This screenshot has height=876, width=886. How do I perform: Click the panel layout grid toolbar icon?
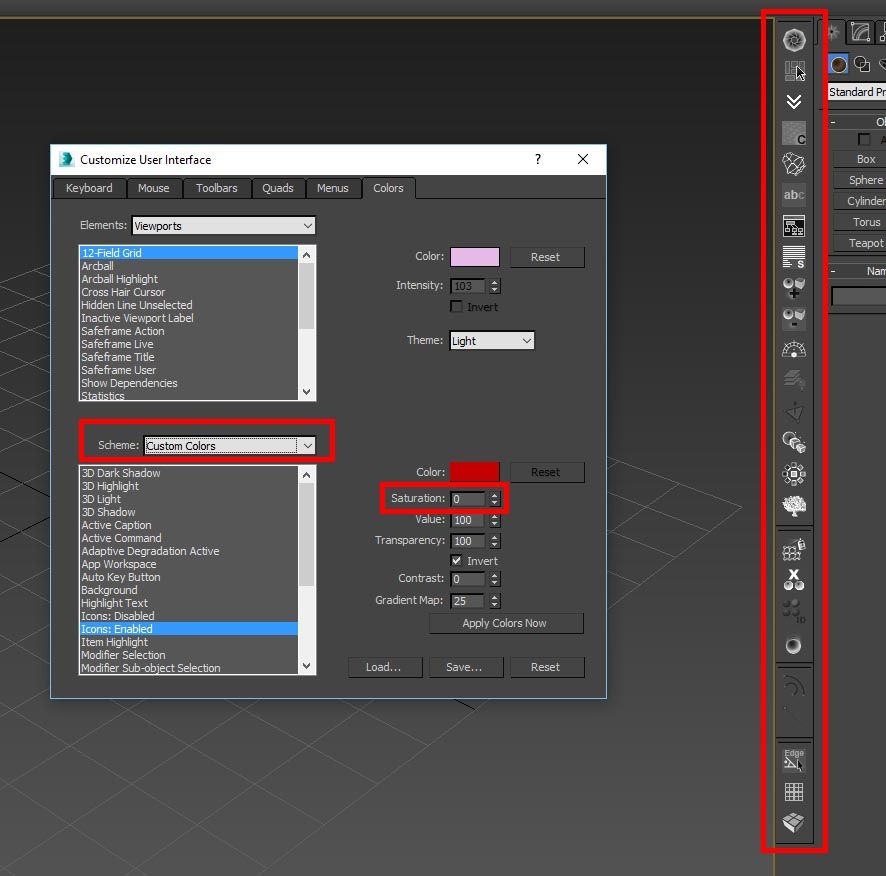point(794,71)
